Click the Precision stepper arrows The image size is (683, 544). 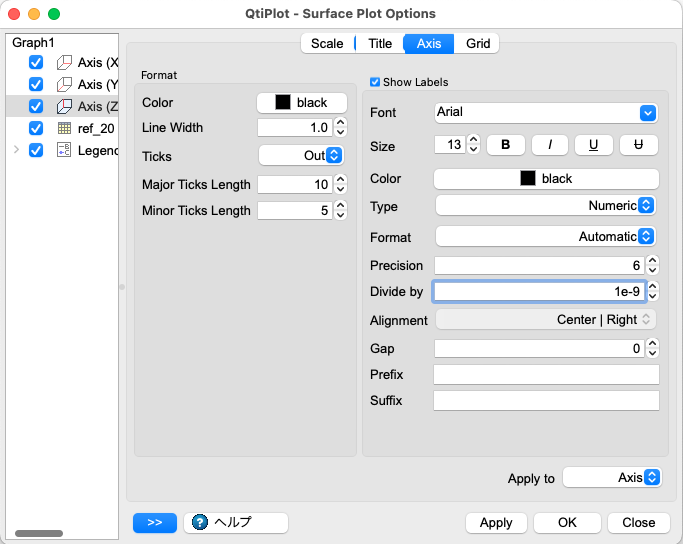652,265
